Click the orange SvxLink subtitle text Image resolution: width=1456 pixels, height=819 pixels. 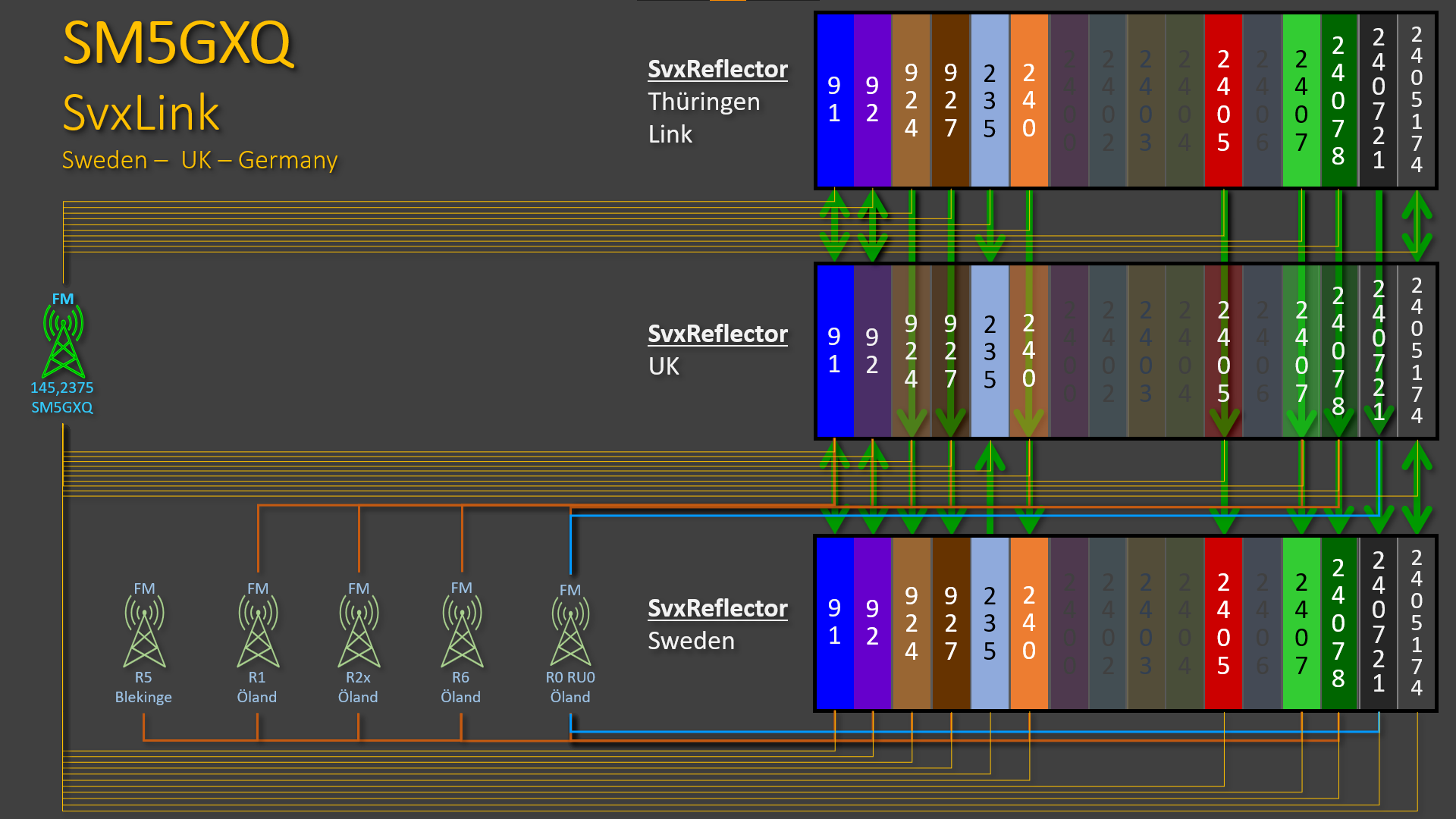(141, 113)
